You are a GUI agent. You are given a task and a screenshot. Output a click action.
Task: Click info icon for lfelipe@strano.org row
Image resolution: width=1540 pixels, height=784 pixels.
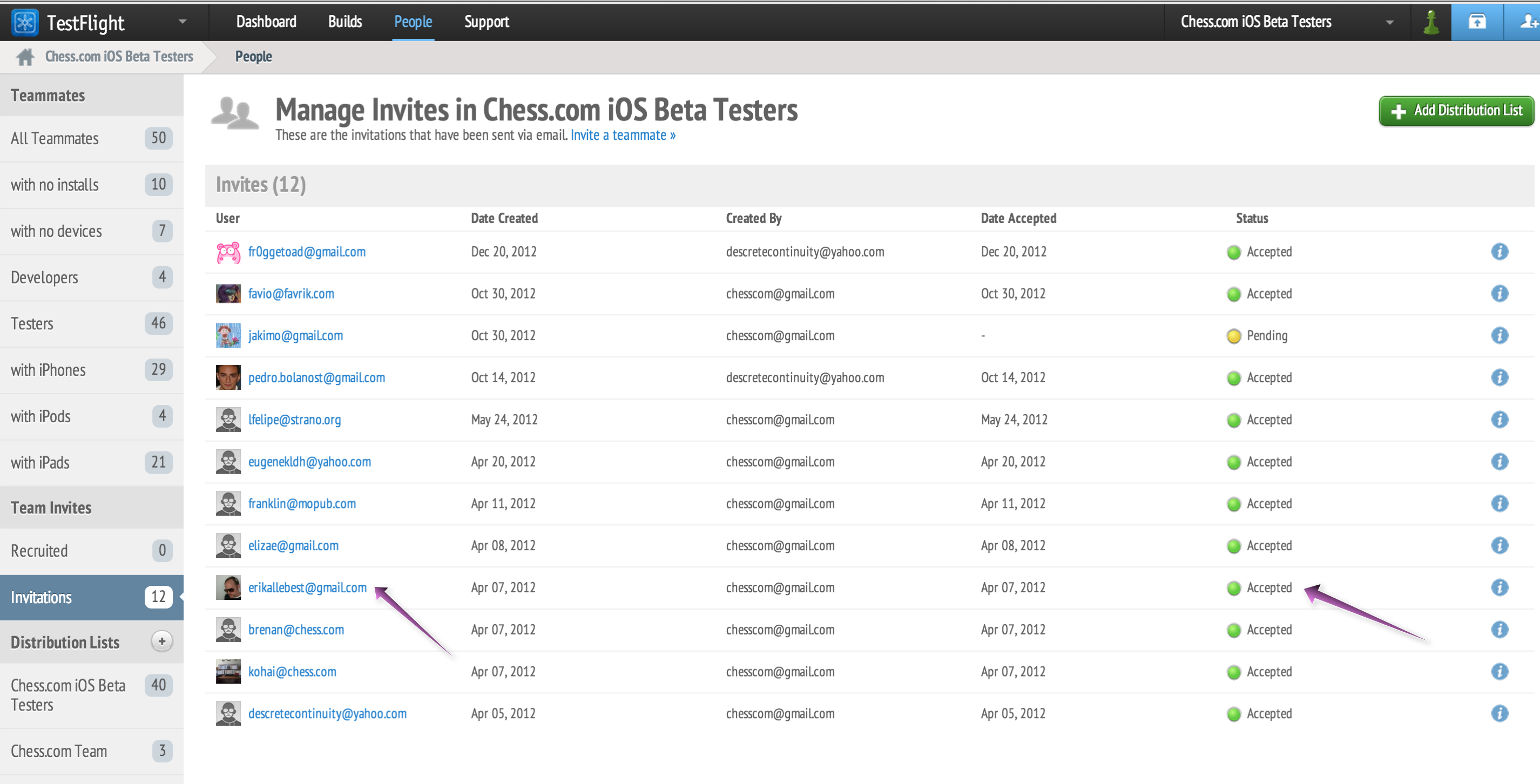(x=1500, y=420)
